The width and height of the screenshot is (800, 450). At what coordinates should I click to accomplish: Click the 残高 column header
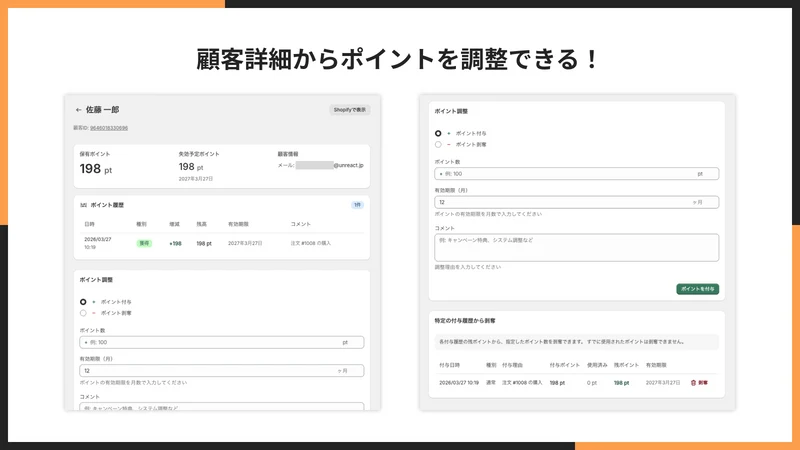point(202,224)
